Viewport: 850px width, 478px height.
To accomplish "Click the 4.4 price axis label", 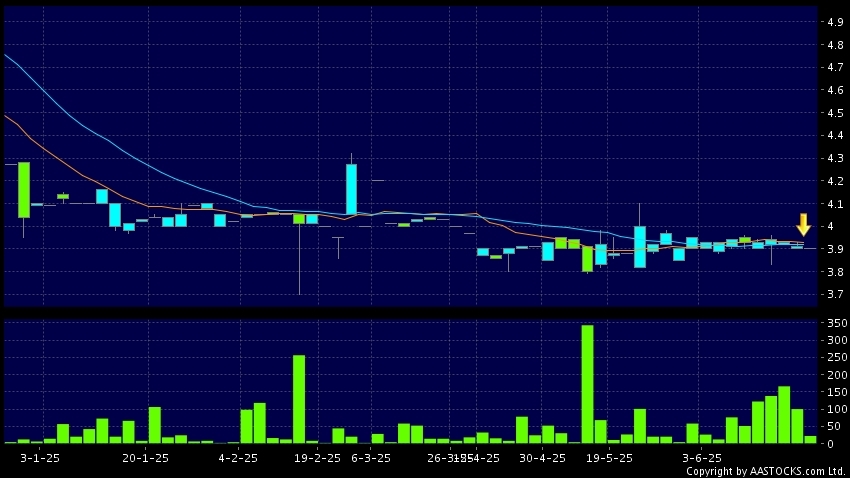I will tap(835, 135).
